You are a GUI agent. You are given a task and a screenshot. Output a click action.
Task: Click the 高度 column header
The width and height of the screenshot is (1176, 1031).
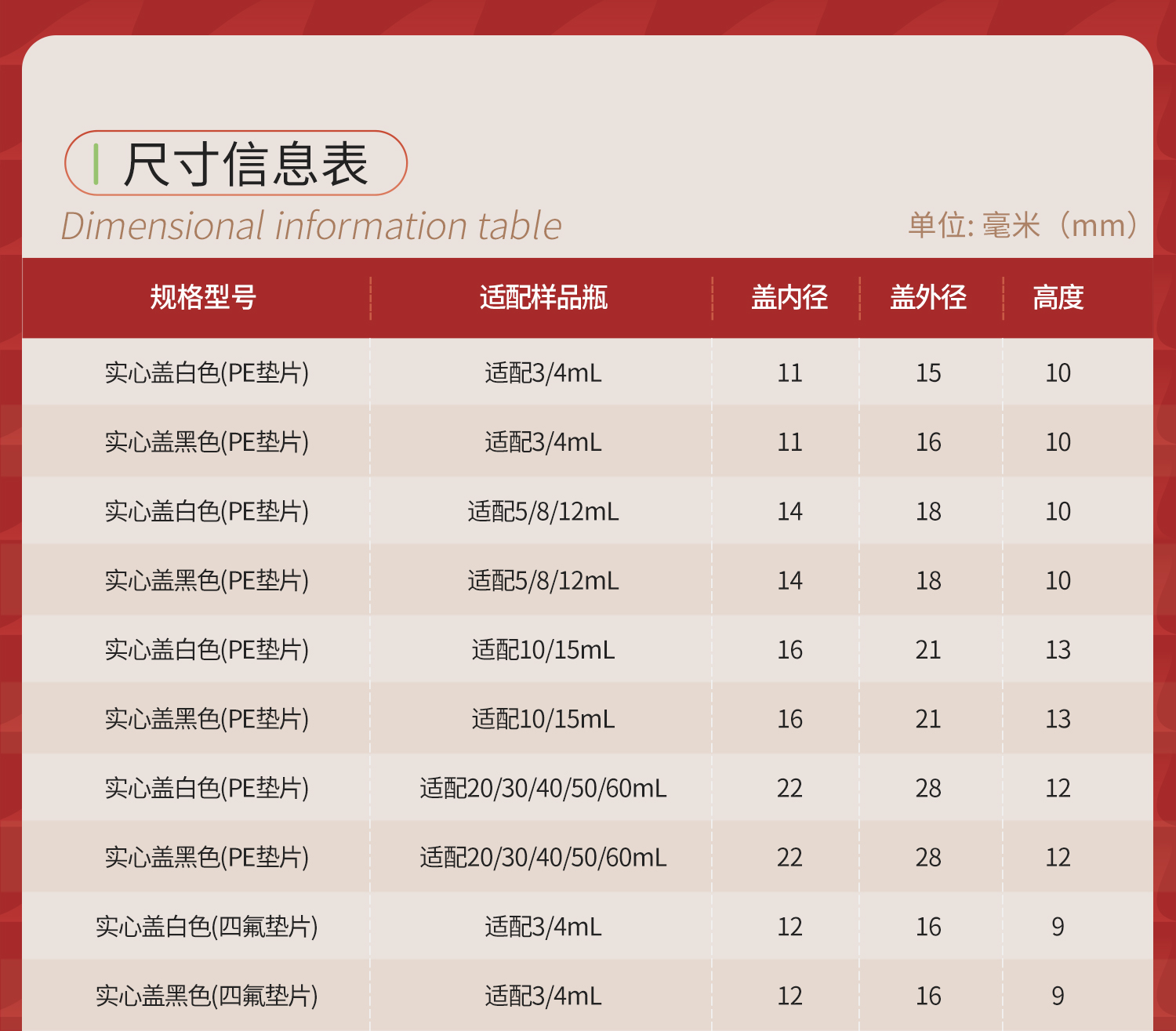(1058, 298)
